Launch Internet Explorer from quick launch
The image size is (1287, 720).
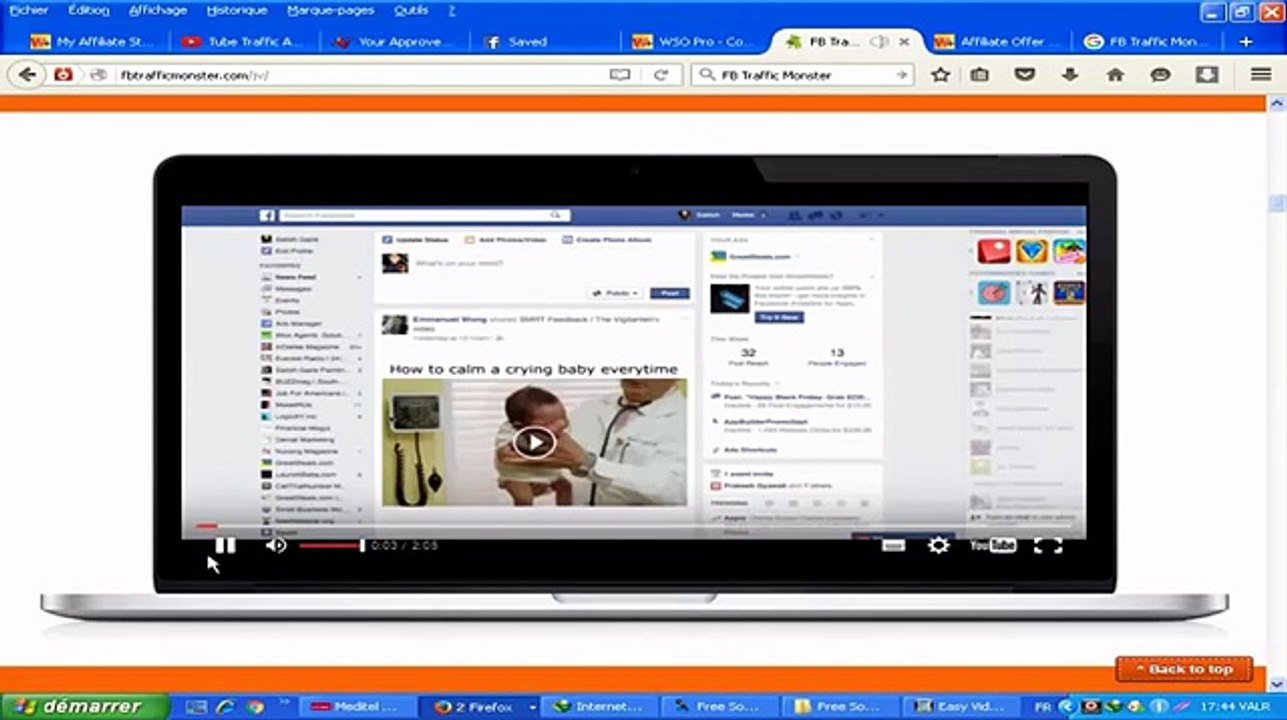click(x=226, y=706)
